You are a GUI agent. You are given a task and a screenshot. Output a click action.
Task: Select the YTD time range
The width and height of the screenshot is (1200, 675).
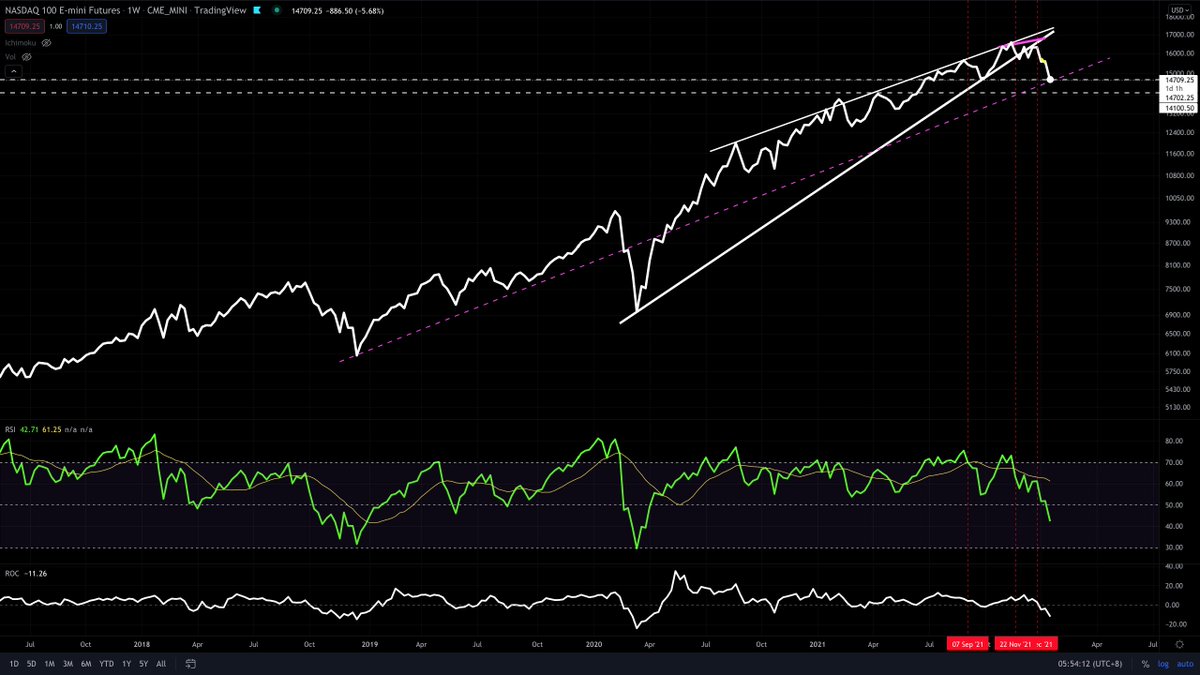105,664
